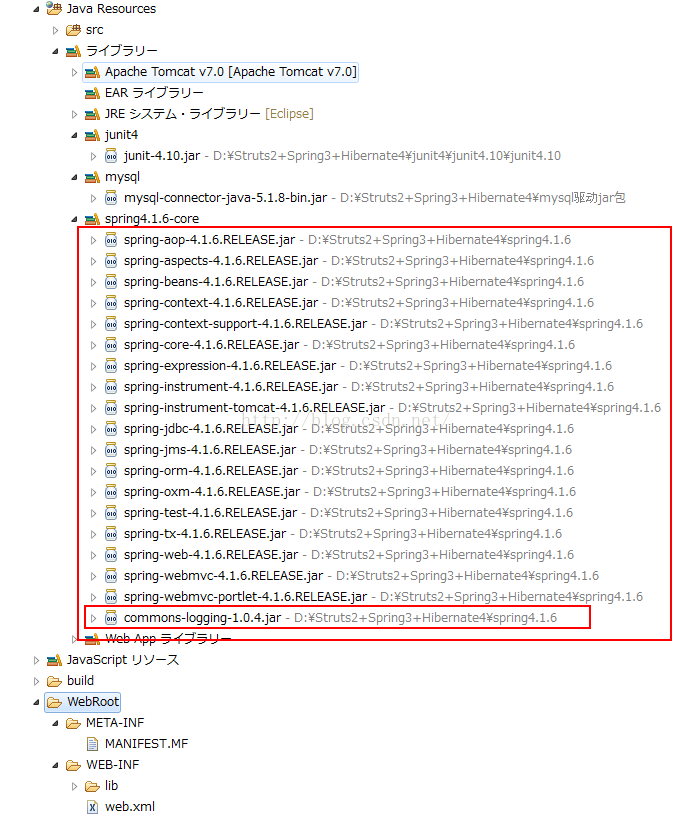Select spring-webmvc-portlet-4.1.6.RELEASE.jar
Viewport: 673px width, 818px height.
coord(245,597)
